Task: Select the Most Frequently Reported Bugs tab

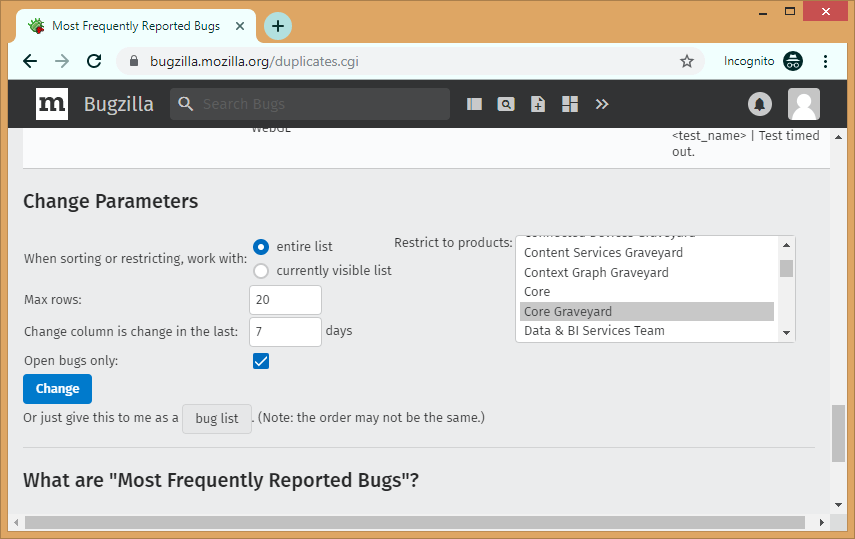Action: (x=136, y=26)
